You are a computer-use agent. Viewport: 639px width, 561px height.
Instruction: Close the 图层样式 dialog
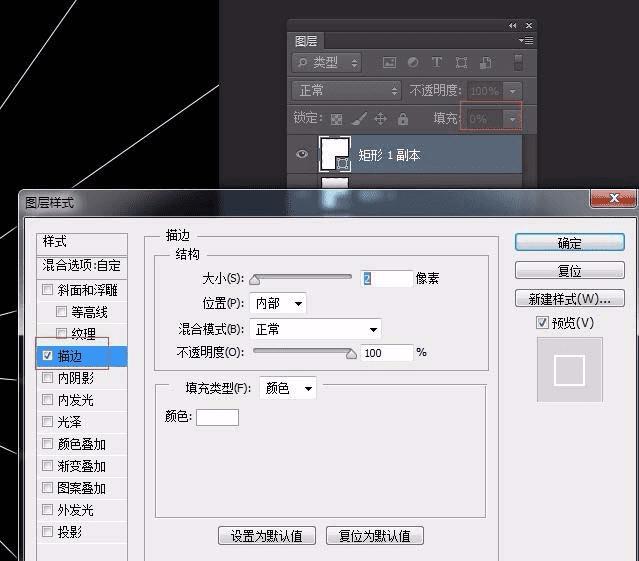click(x=613, y=198)
